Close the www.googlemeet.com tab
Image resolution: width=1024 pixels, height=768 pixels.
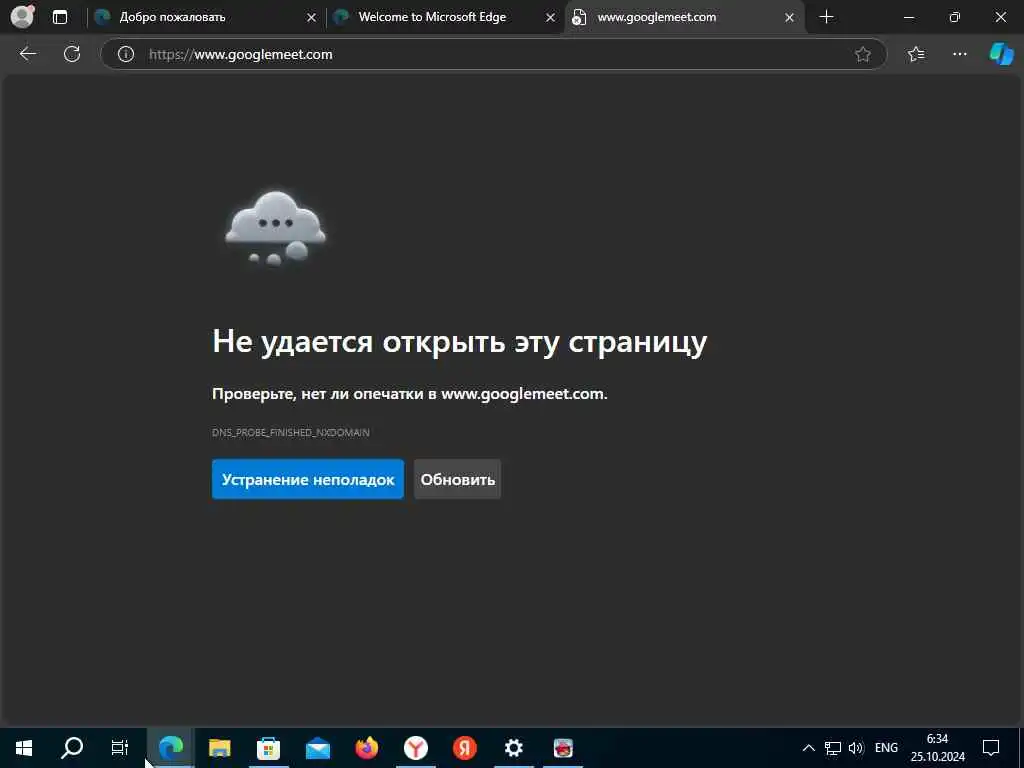point(789,18)
